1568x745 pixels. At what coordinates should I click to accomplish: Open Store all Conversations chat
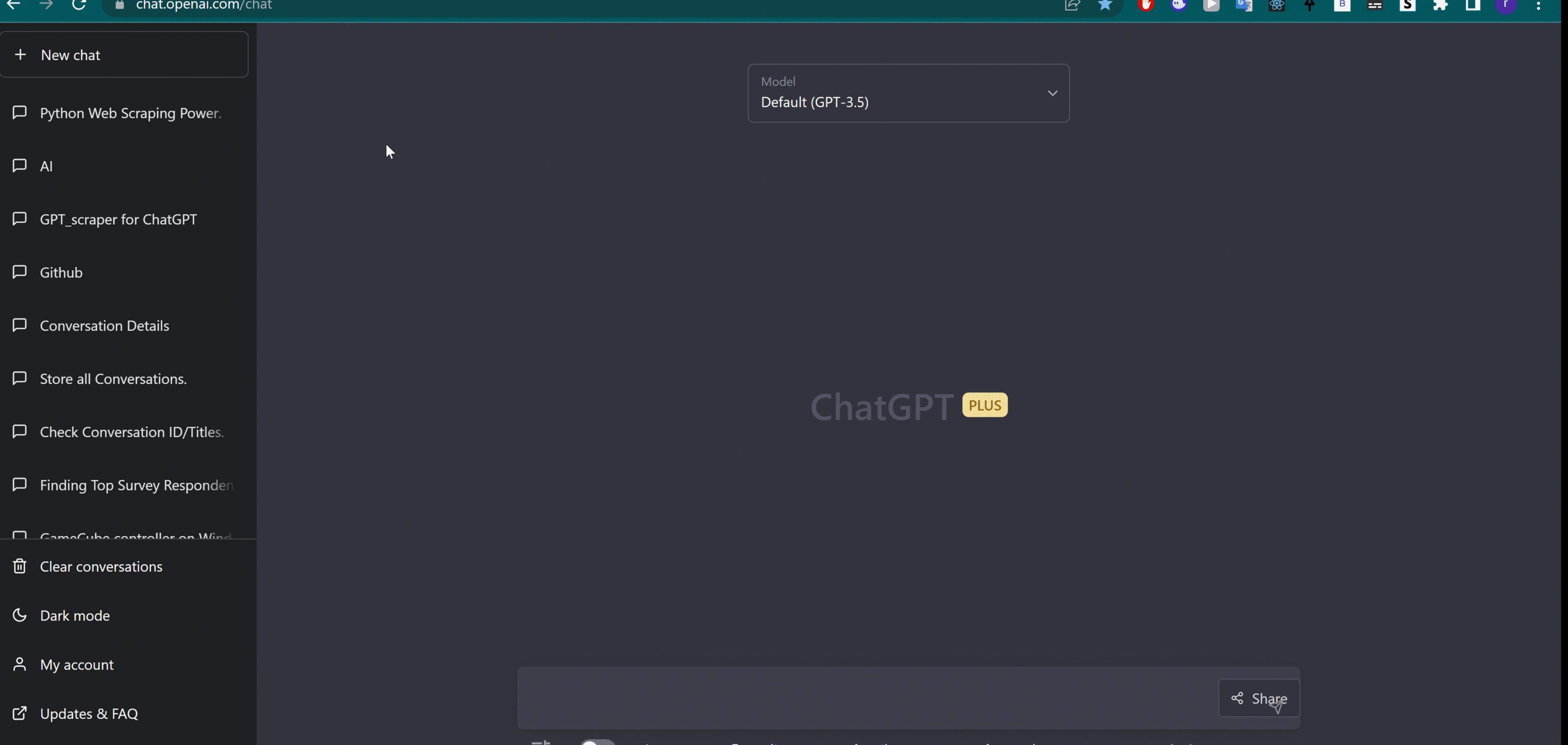click(113, 378)
